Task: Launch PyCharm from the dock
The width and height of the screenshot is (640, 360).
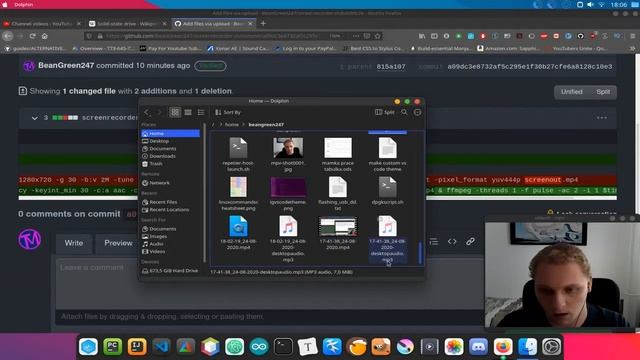Action: 113,347
